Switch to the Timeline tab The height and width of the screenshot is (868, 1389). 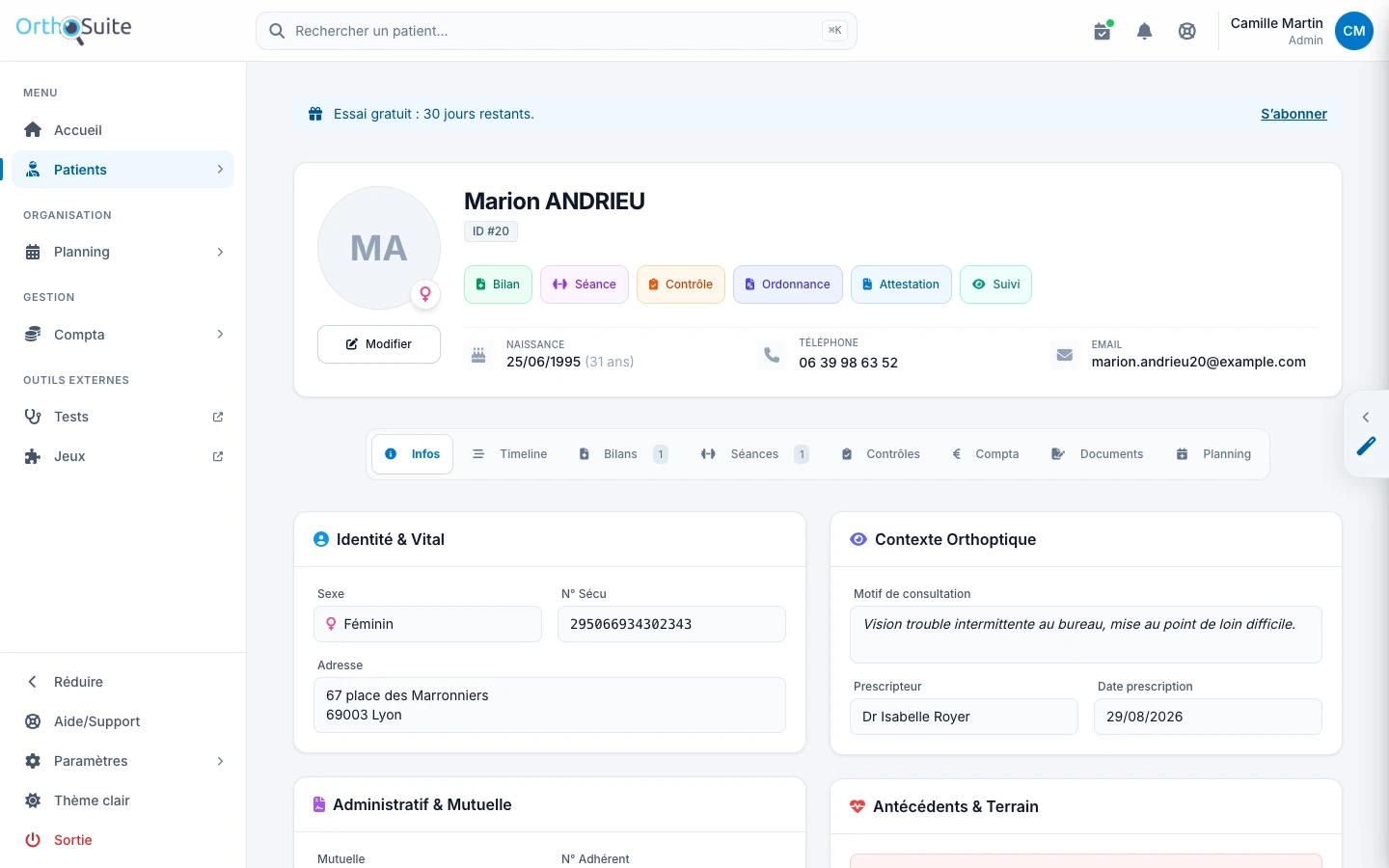(x=510, y=454)
